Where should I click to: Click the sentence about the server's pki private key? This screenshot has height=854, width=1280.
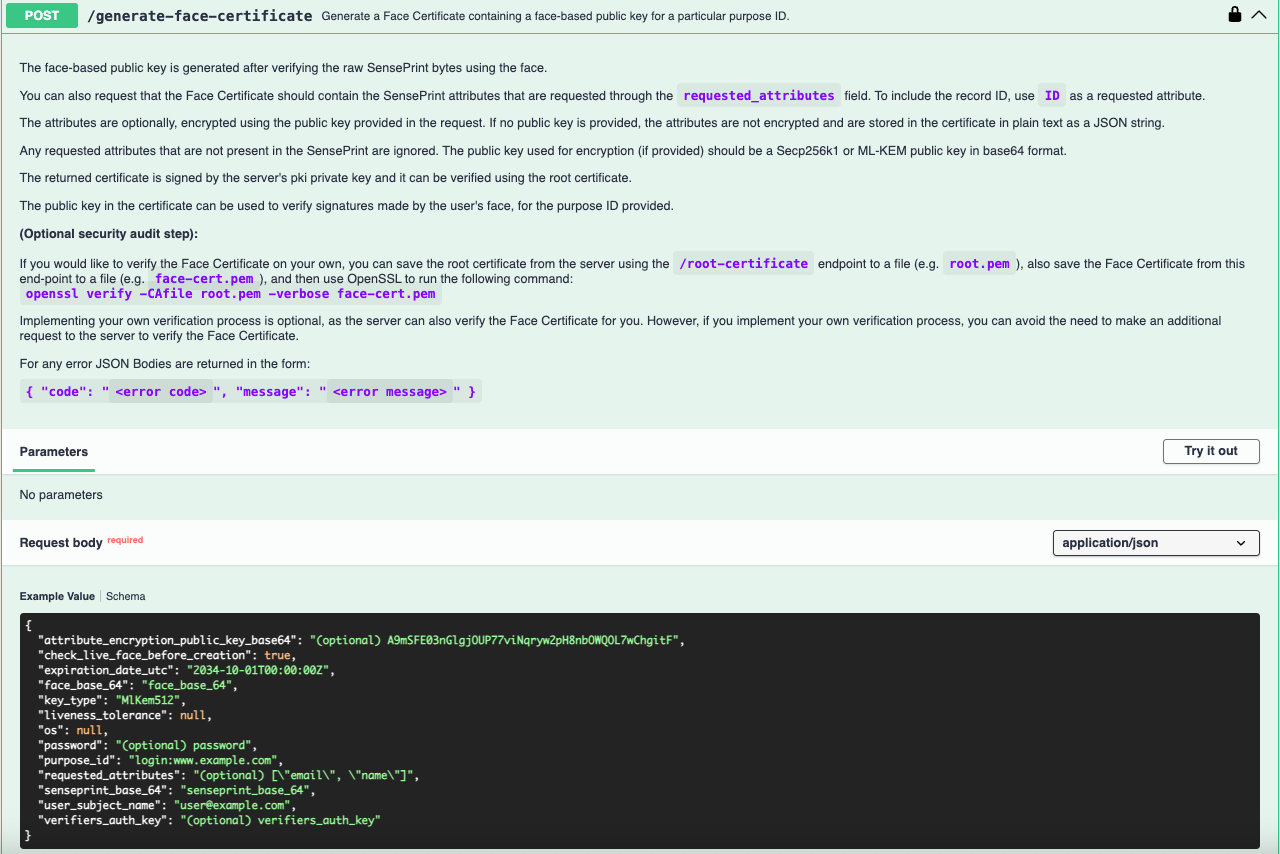tap(325, 178)
